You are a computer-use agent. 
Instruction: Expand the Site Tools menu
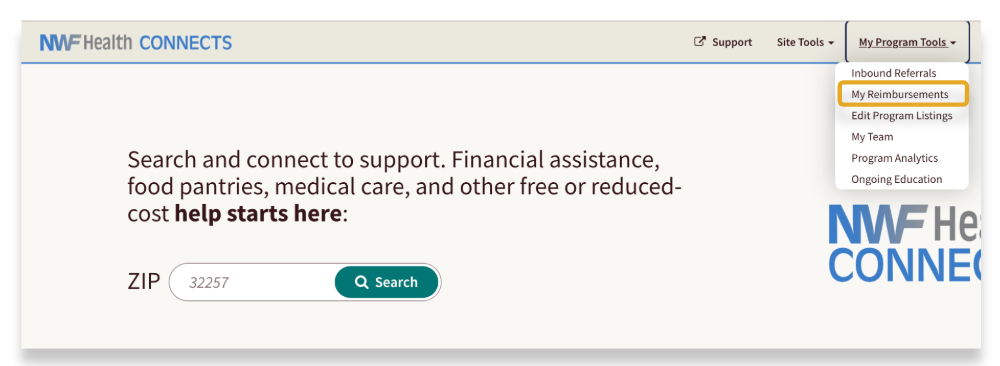(x=805, y=43)
